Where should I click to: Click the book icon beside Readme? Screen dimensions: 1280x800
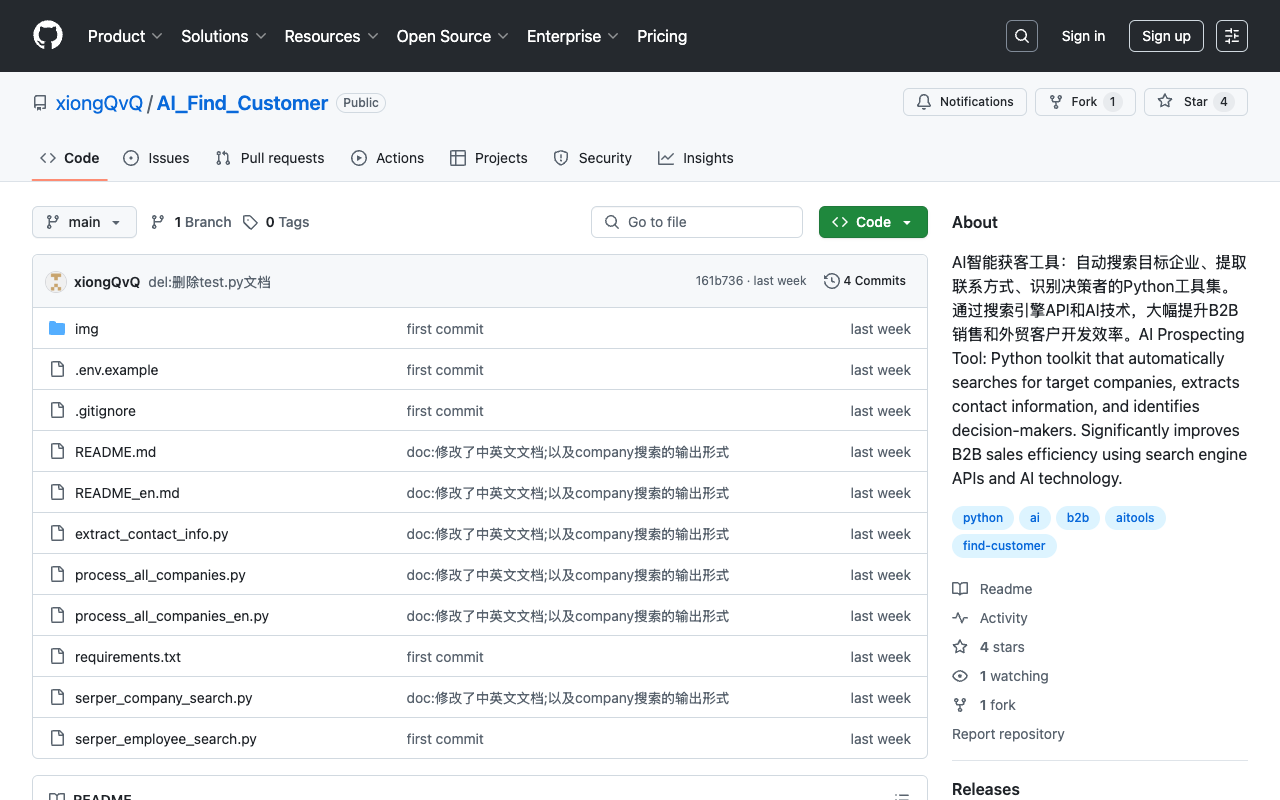960,589
